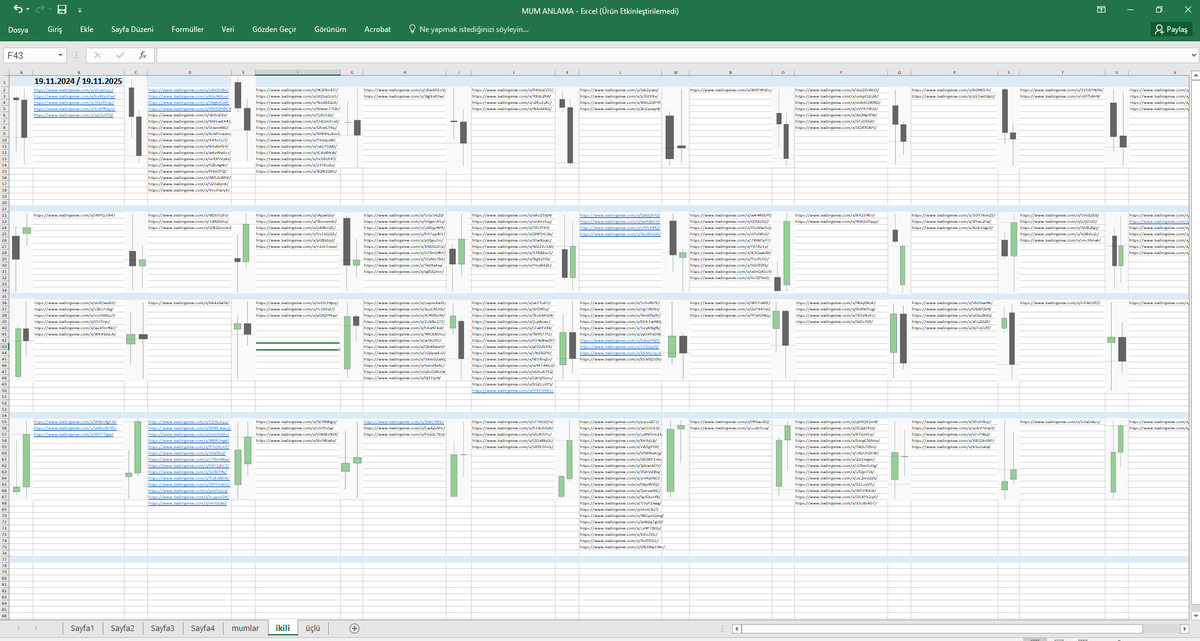
Task: Select the ikili sheet tab
Action: point(283,628)
